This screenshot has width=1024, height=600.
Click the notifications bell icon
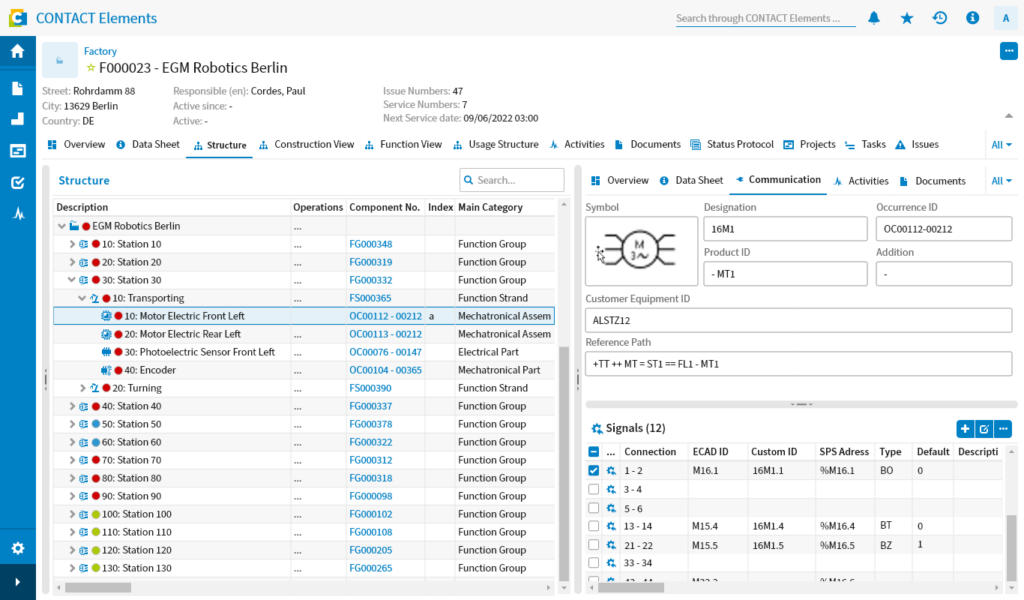tap(874, 18)
